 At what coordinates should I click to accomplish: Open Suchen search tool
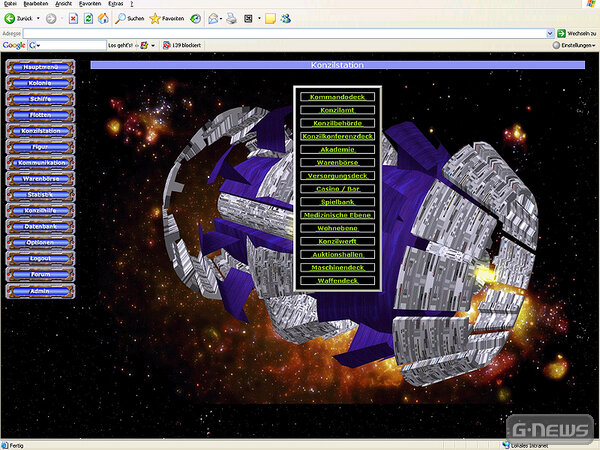click(x=130, y=18)
